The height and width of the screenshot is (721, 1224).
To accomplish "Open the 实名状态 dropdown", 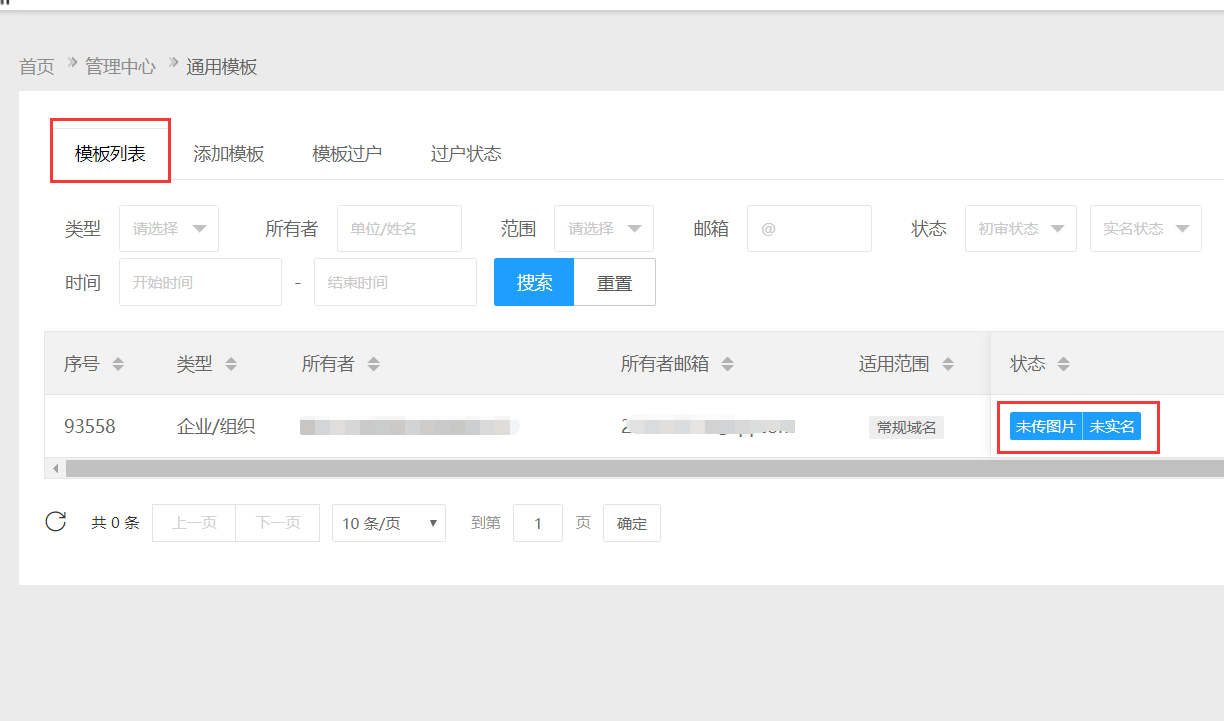I will tap(1145, 228).
